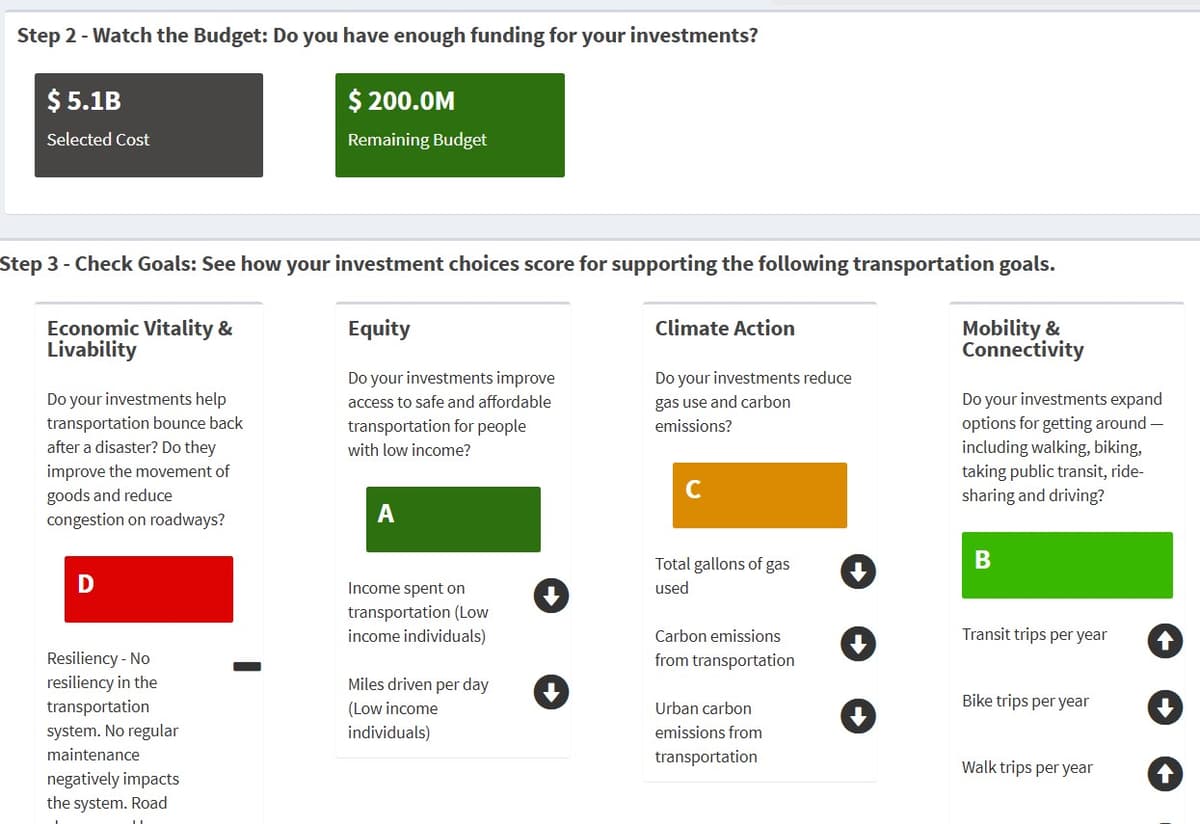The width and height of the screenshot is (1200, 824).
Task: Click the Selected Cost tile showing $5.1B
Action: 148,124
